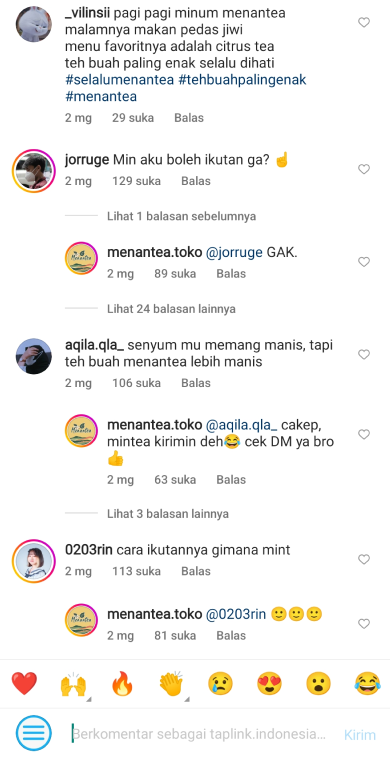The image size is (390, 758).
Task: Like the aqila.qla_ comment
Action: [364, 354]
